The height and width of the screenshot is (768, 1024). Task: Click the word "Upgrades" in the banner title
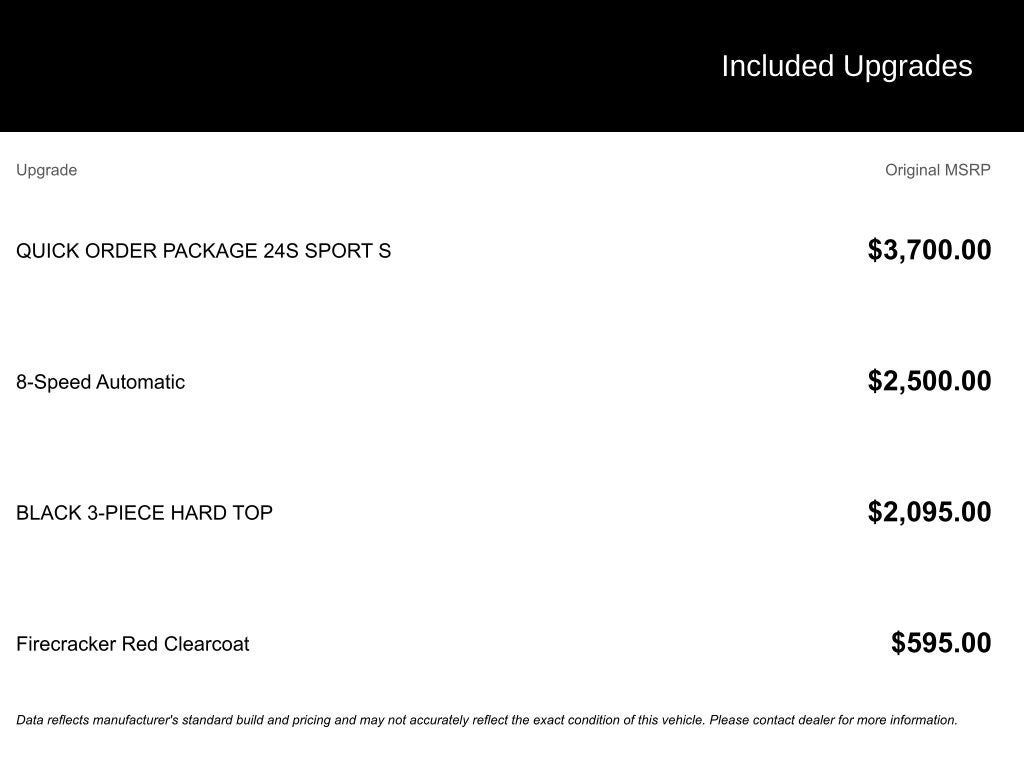coord(908,66)
